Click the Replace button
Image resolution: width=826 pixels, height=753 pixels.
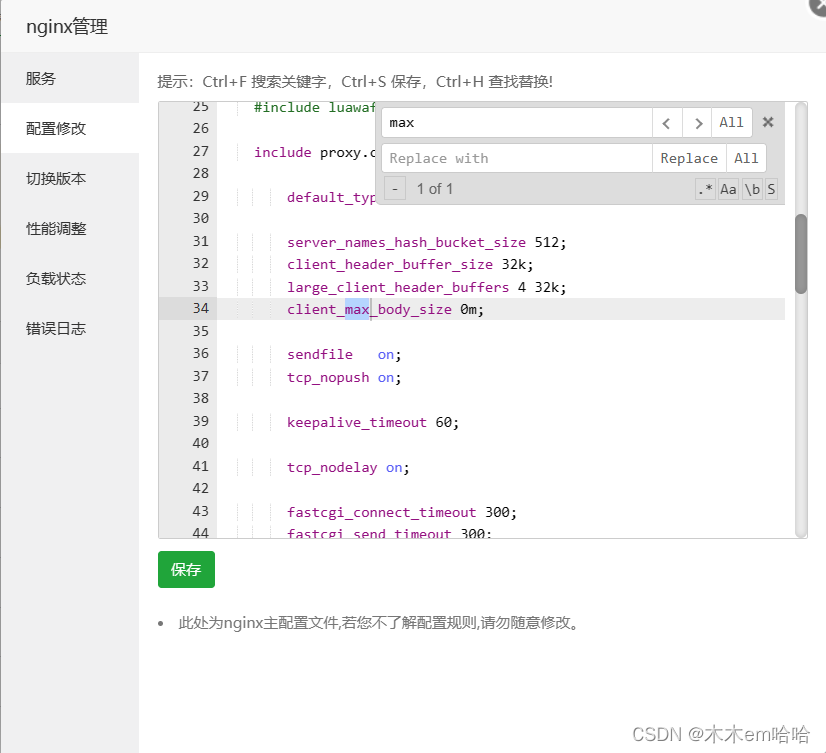coord(689,158)
